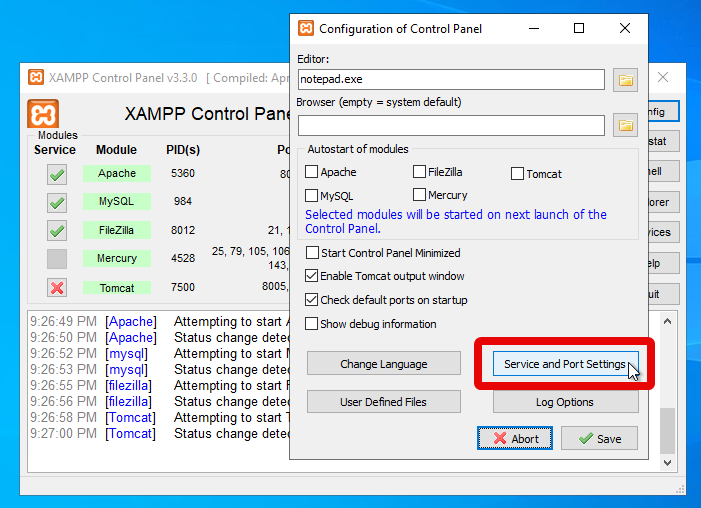Enable Mercury autostart checkbox
Viewport: 701px width, 508px height.
click(419, 195)
